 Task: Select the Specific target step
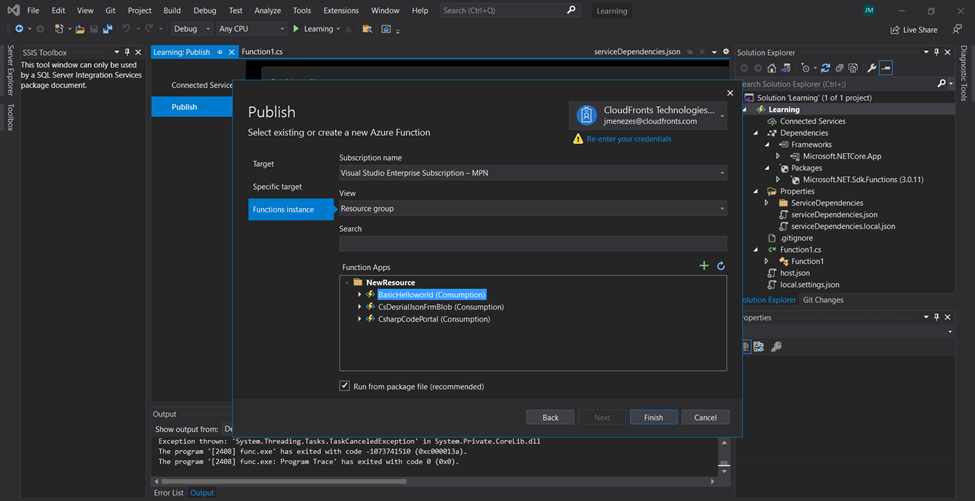coord(277,186)
